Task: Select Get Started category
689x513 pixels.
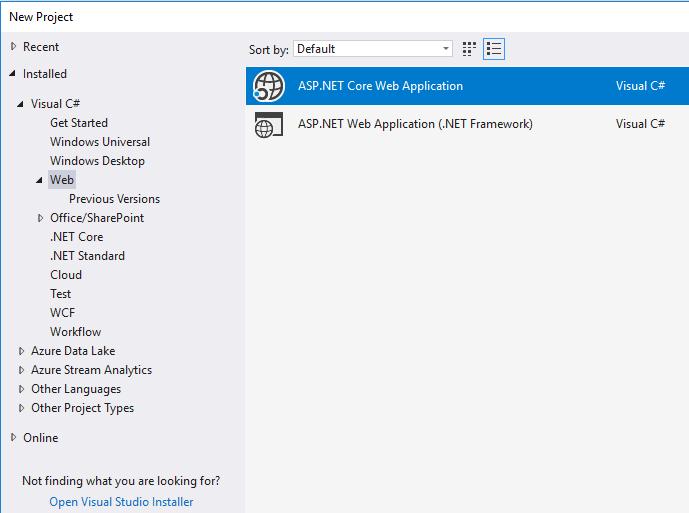Action: click(79, 123)
